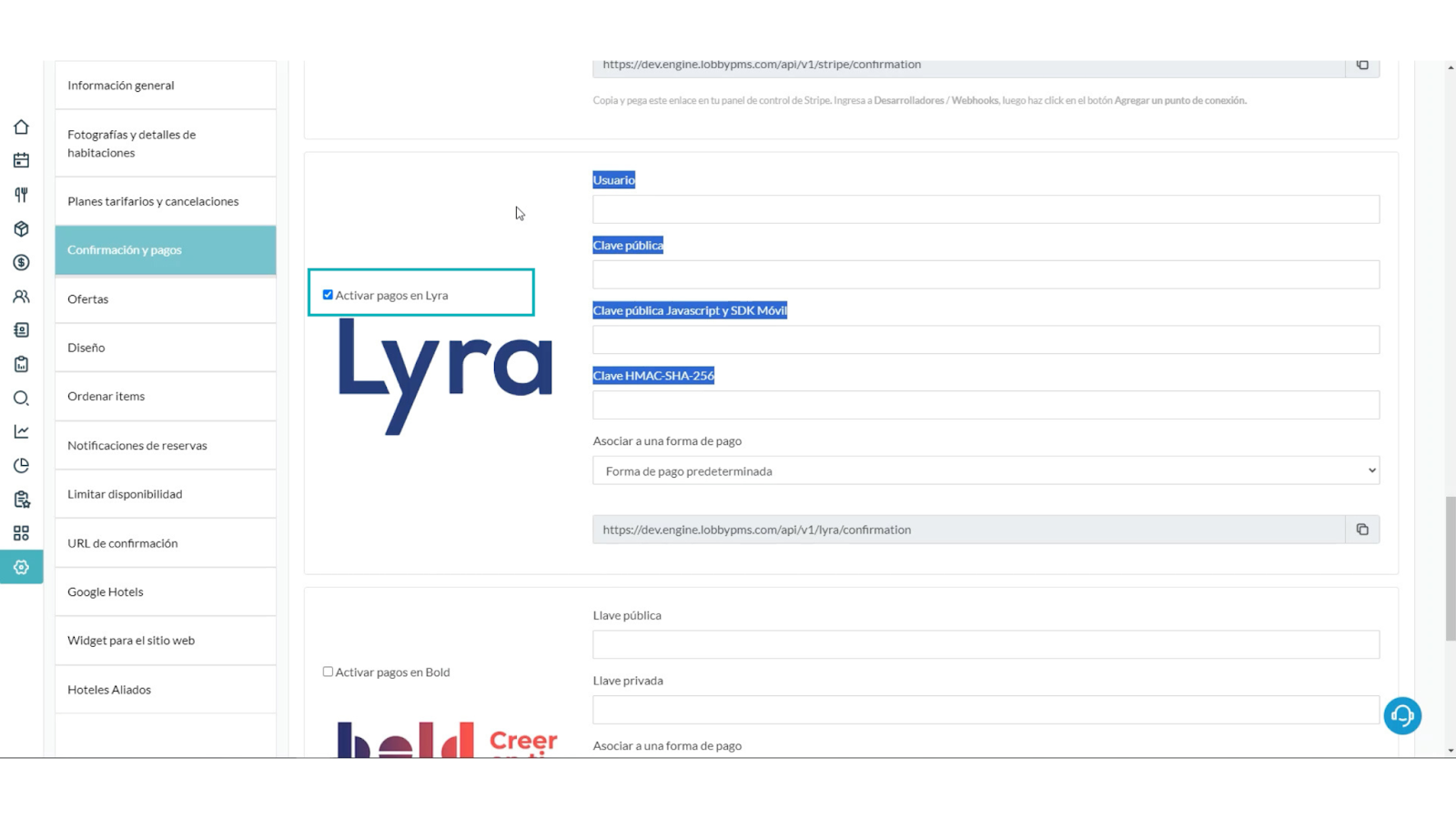Go to Información general section
The height and width of the screenshot is (819, 1456).
[166, 86]
